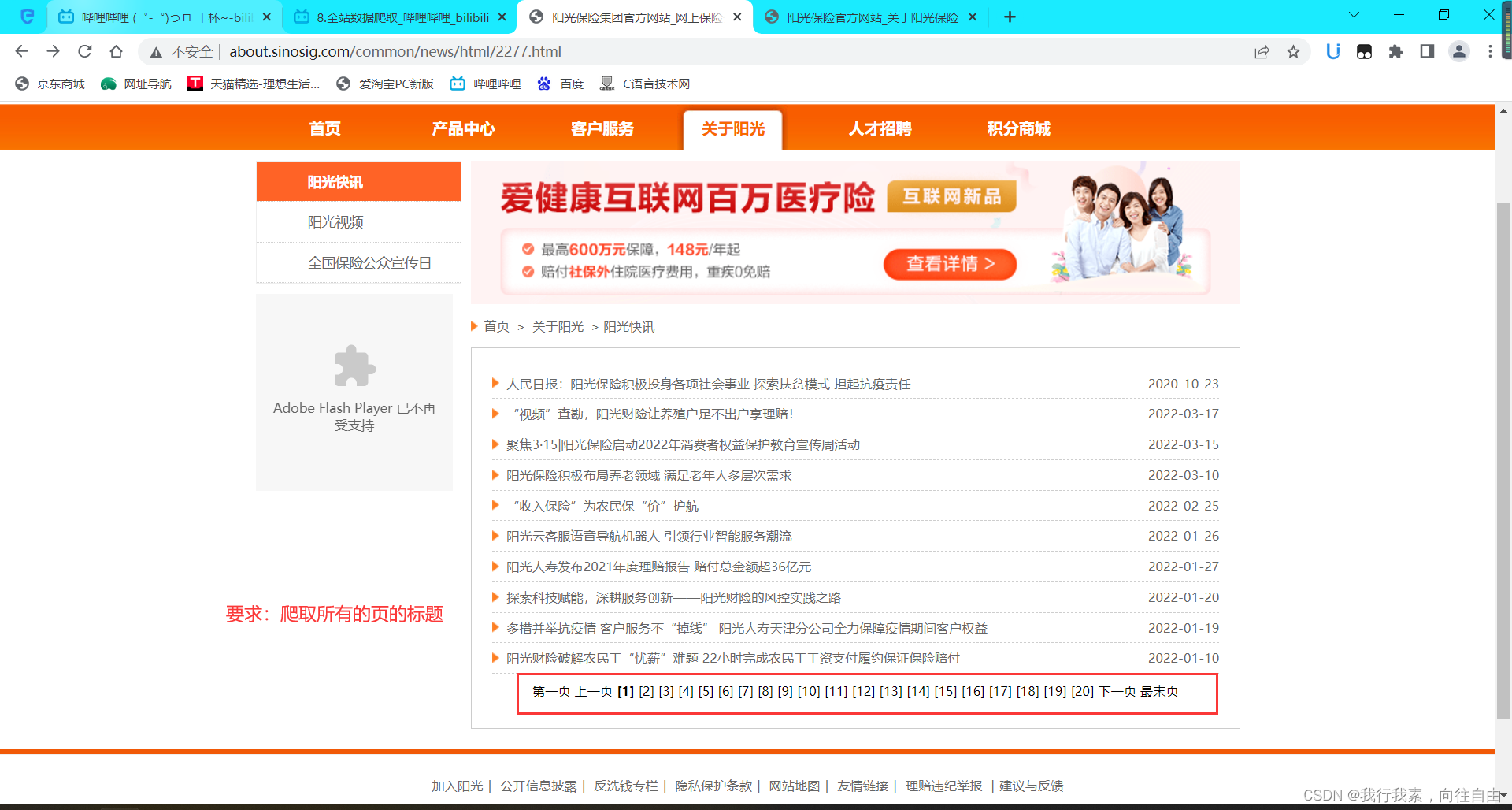Select 全国保险公众宣传日 in the sidebar
1512x810 pixels.
pos(358,262)
